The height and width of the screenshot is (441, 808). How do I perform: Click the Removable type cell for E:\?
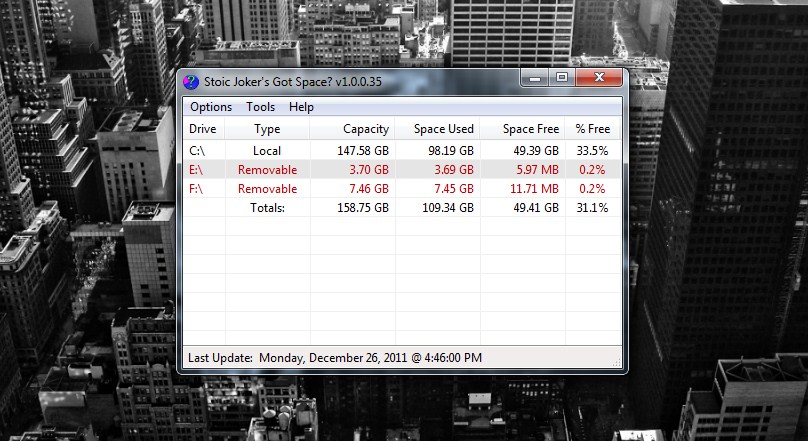pos(267,169)
